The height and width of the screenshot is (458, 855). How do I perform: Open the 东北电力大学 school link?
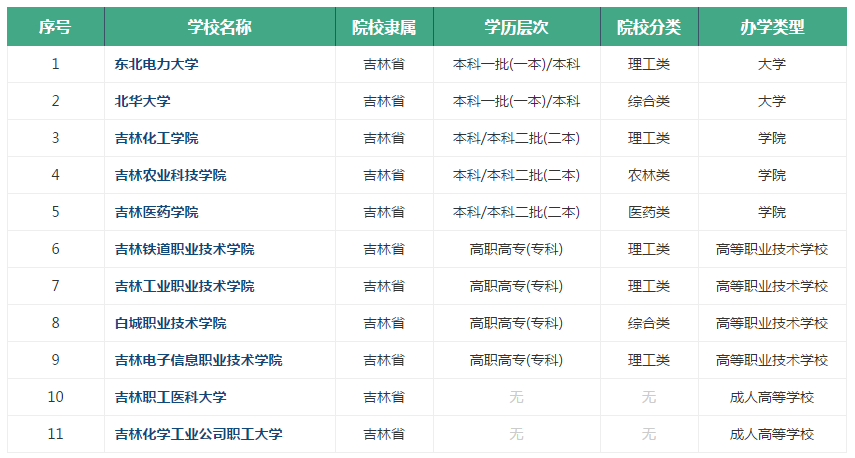(x=156, y=64)
